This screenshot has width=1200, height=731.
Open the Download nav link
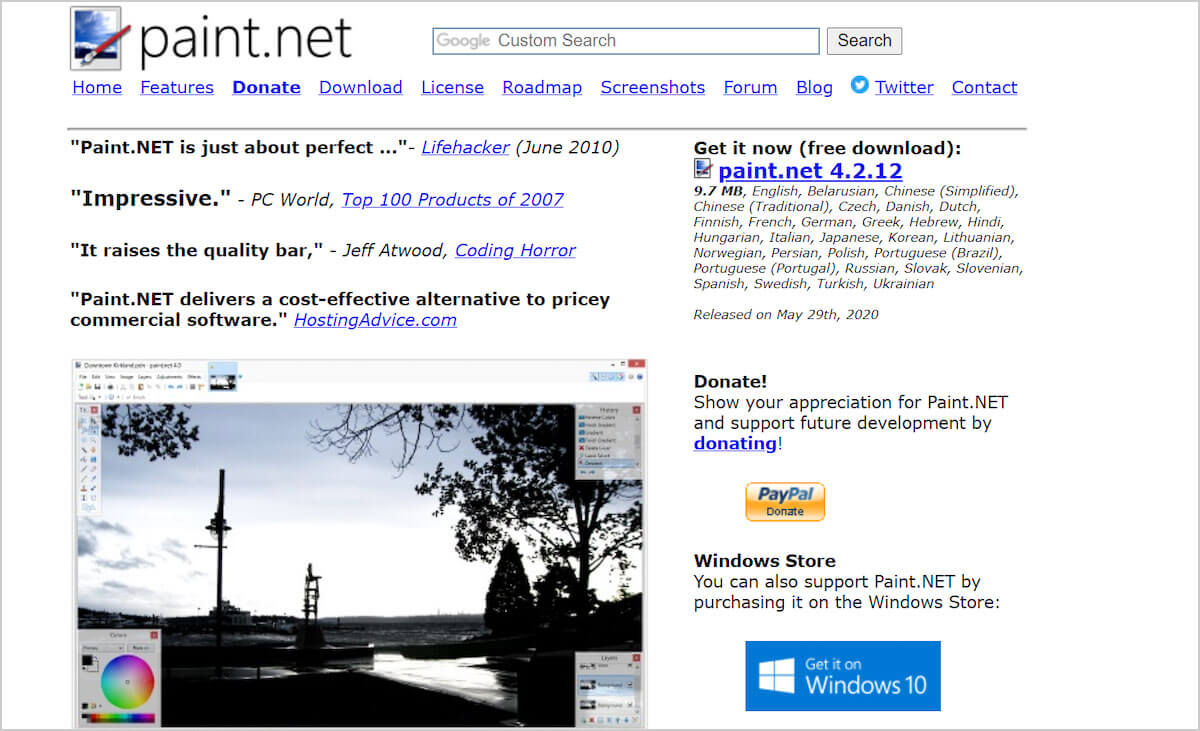361,87
